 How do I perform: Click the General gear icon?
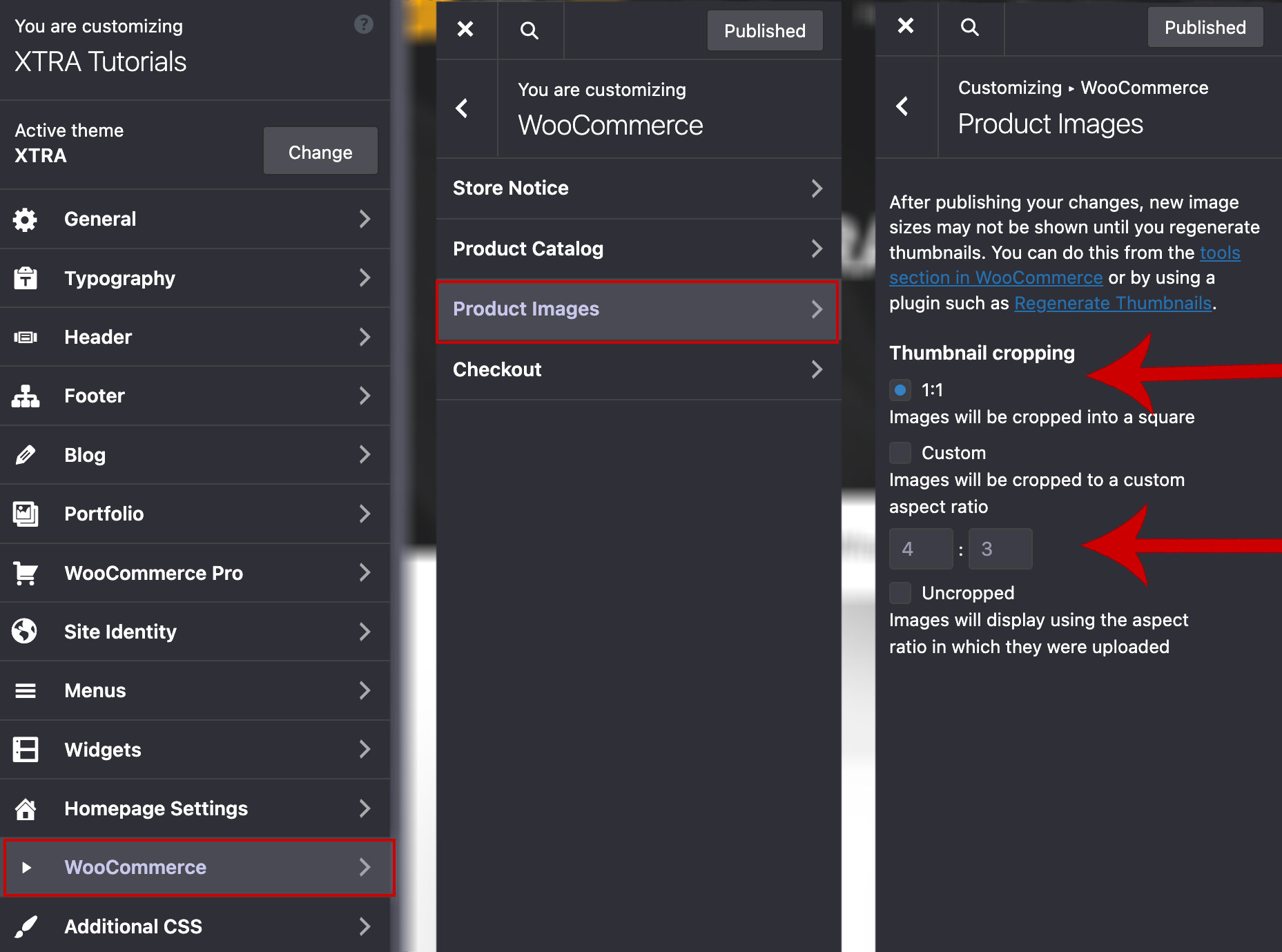click(x=26, y=220)
